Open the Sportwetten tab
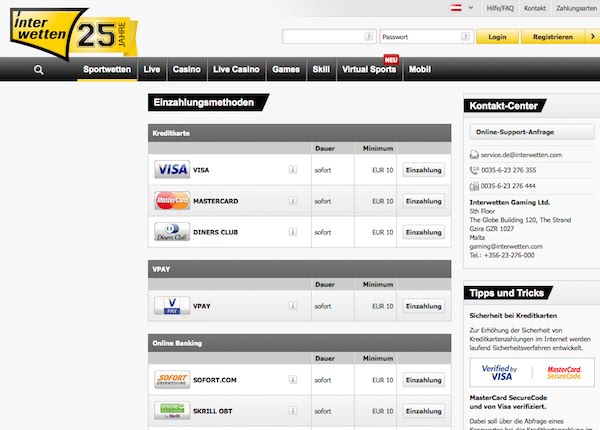600x430 pixels. 107,69
